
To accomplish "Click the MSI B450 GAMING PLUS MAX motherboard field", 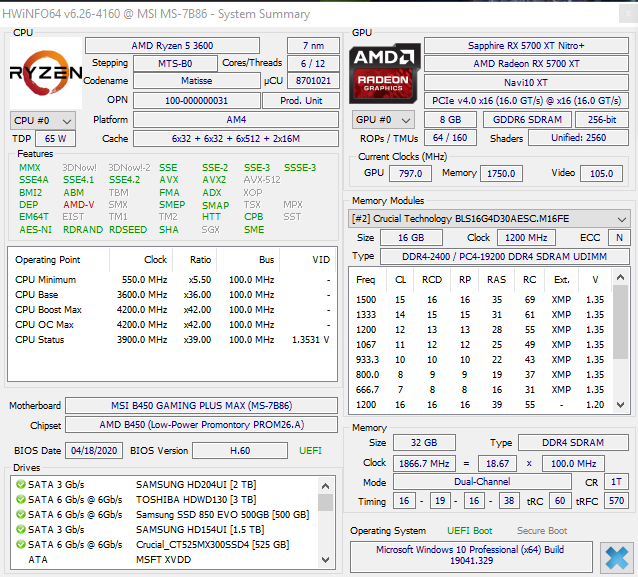I will (x=201, y=406).
